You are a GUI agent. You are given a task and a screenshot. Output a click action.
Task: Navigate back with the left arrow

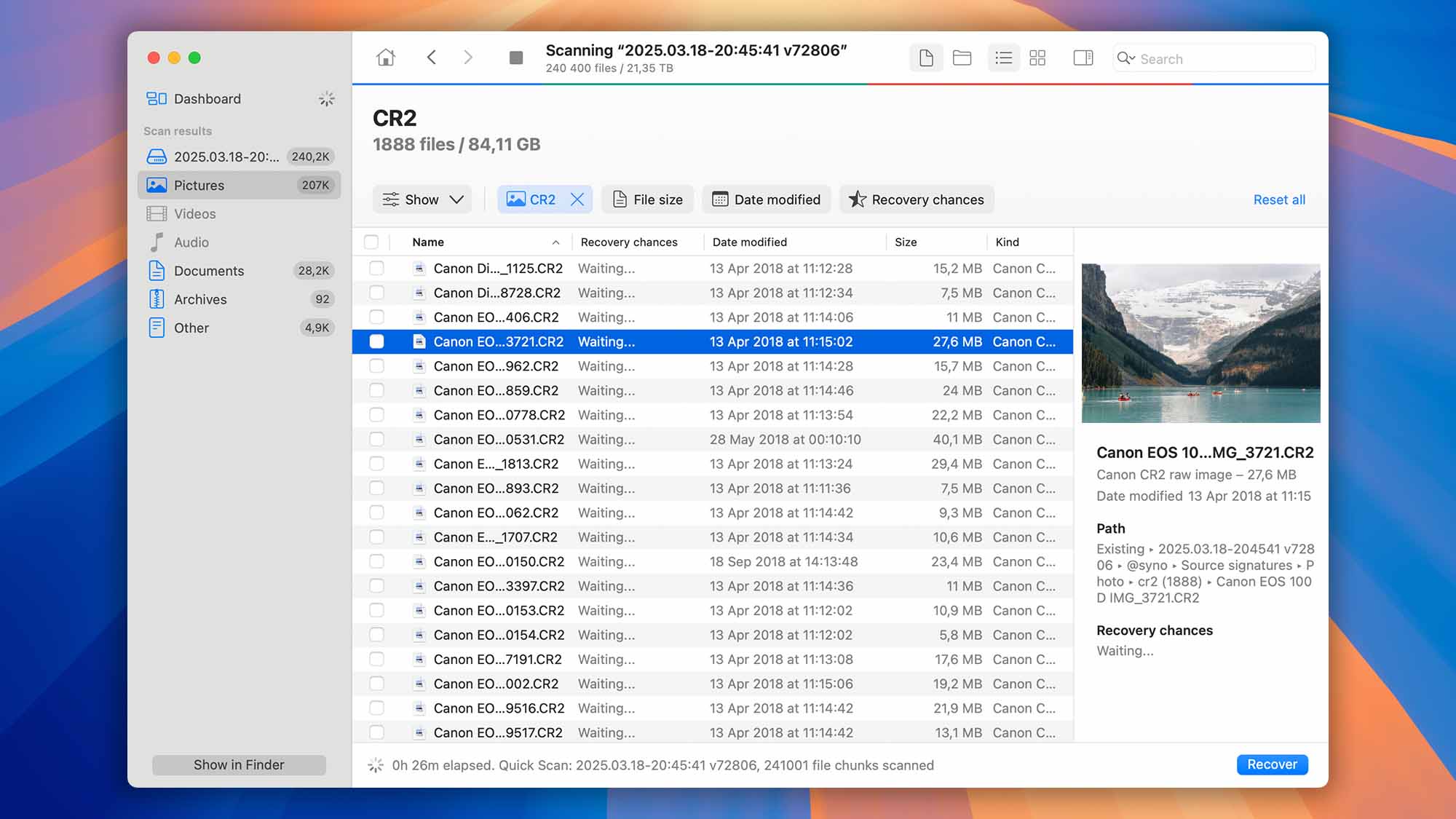click(432, 58)
